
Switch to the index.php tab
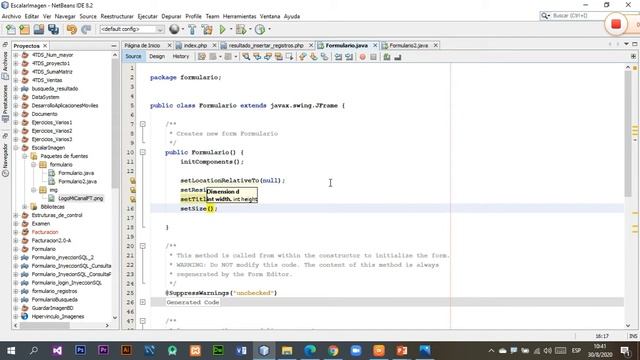click(195, 45)
